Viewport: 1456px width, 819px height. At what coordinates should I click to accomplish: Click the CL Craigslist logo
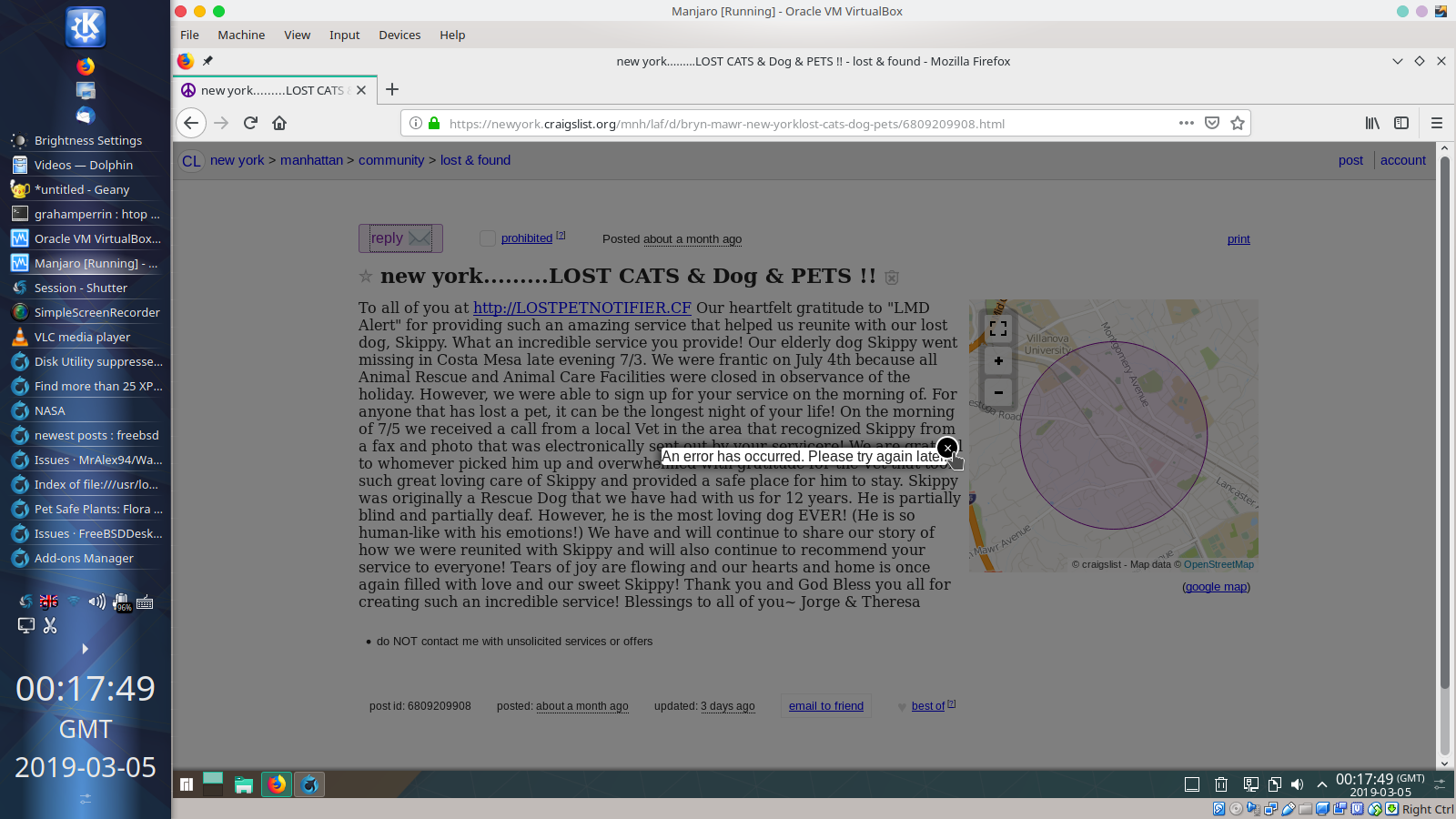point(191,161)
